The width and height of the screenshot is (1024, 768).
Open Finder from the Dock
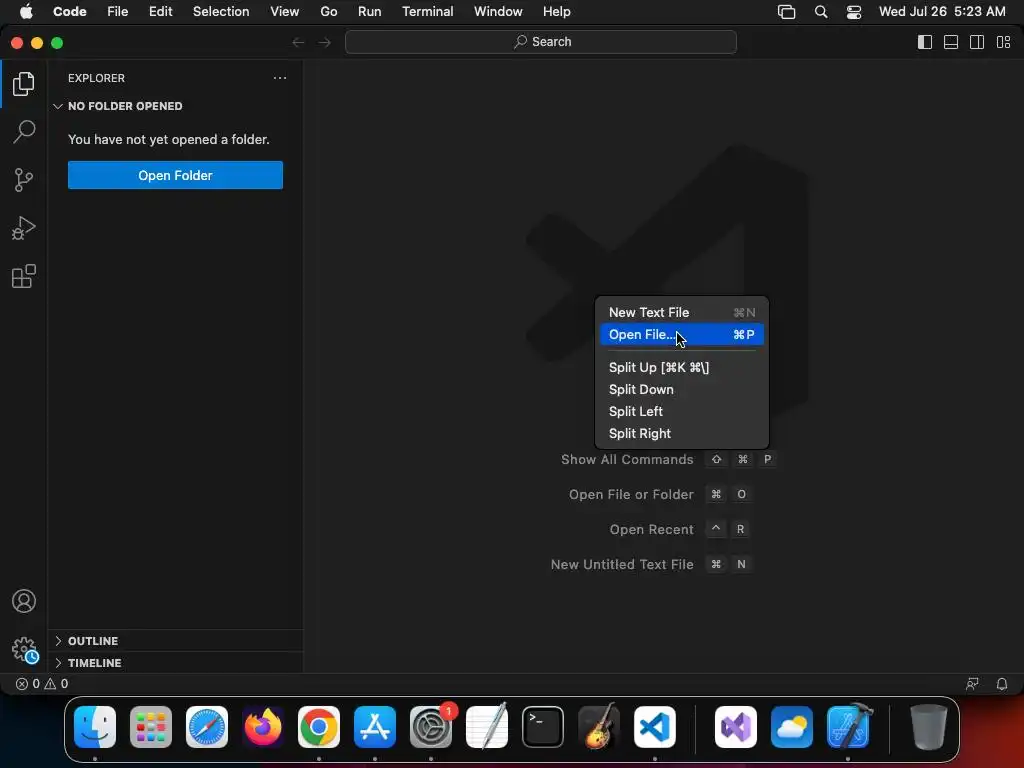click(95, 727)
